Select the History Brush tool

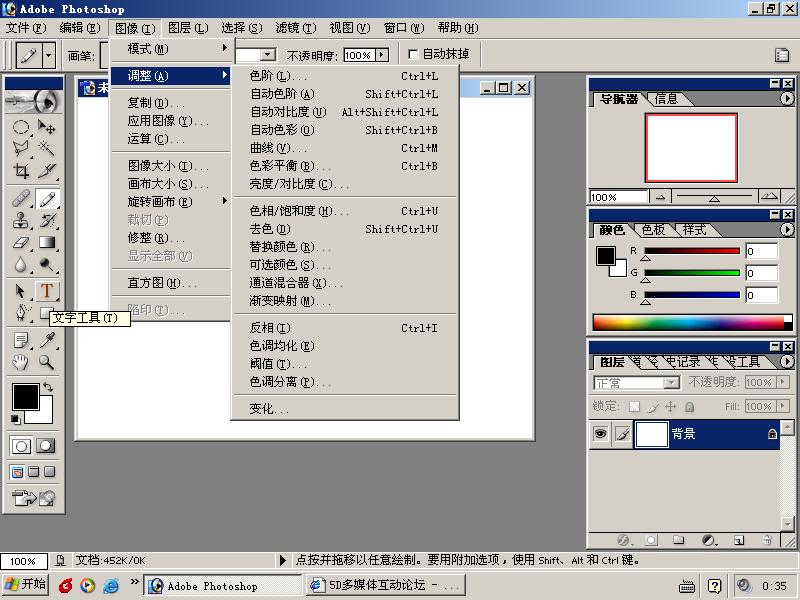pyautogui.click(x=46, y=221)
